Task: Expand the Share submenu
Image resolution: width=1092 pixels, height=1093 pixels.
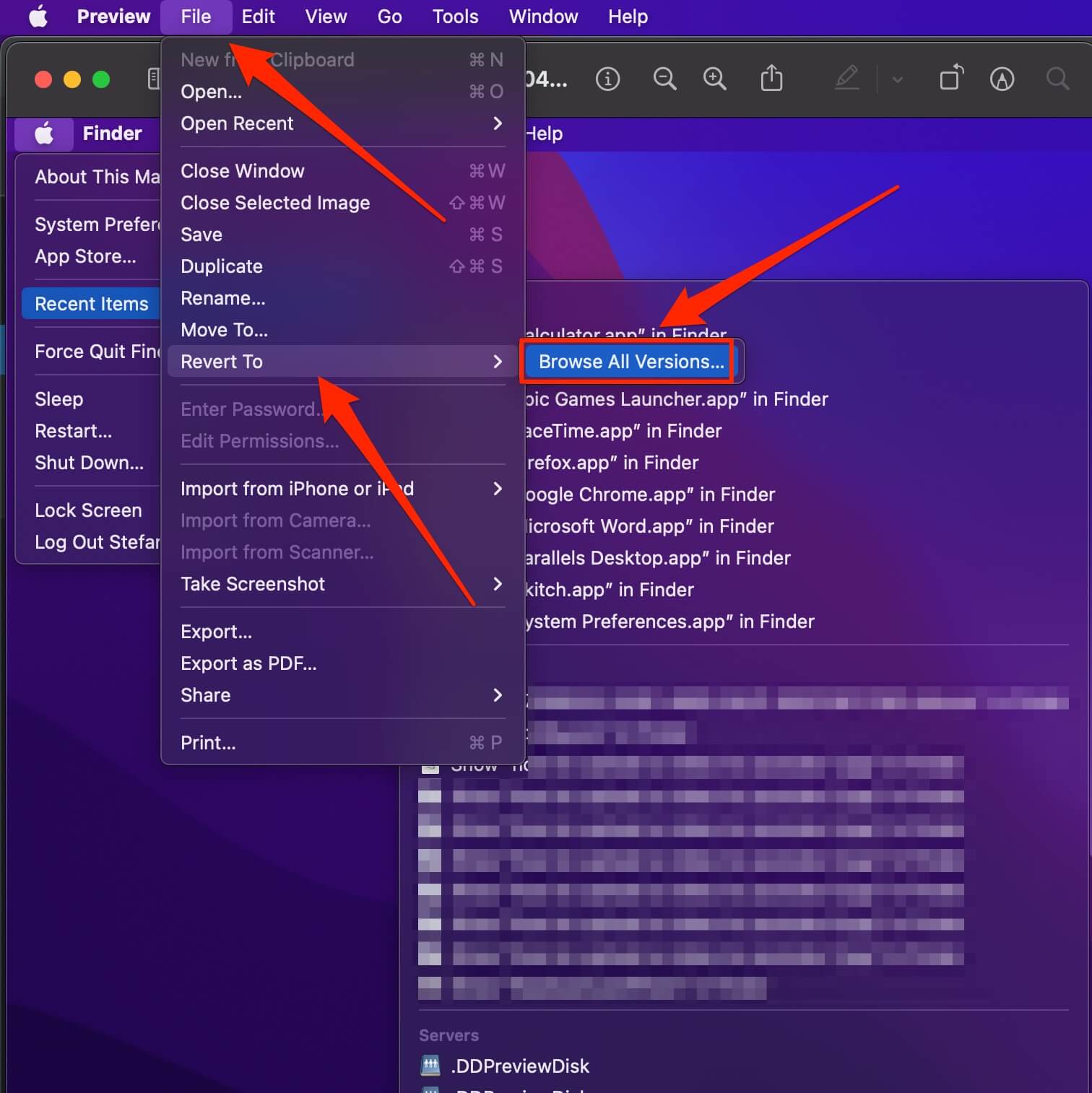Action: [342, 695]
